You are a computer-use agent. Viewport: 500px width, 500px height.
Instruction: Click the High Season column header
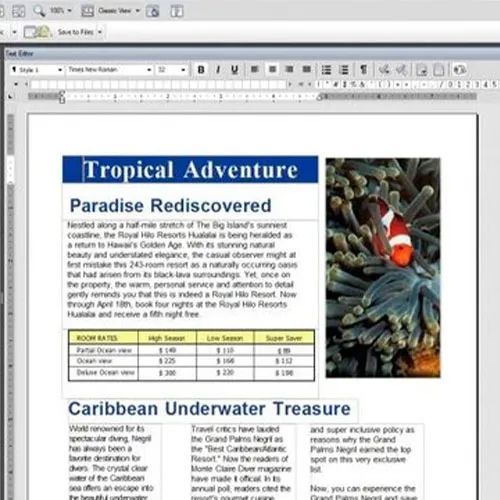(167, 338)
